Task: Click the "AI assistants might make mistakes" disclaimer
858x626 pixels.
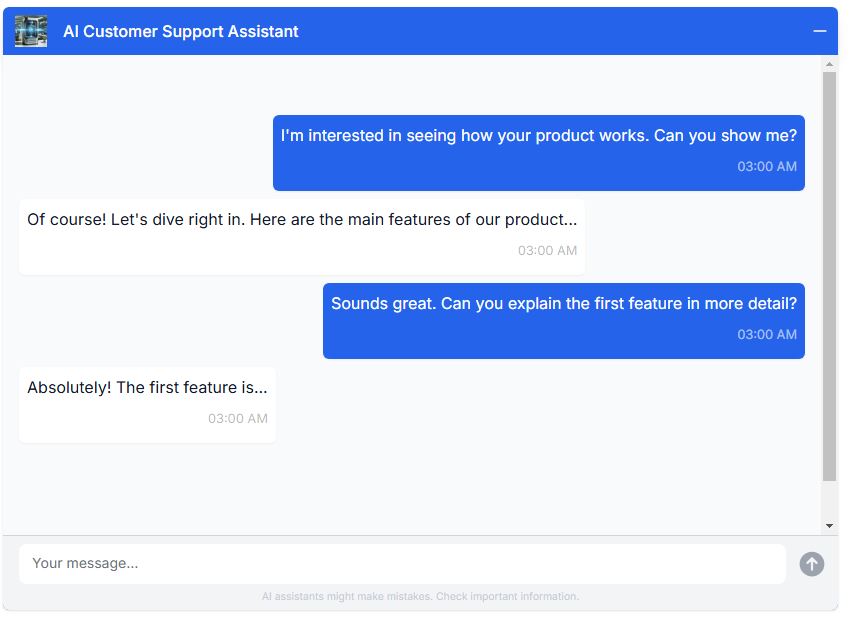Action: coord(420,597)
